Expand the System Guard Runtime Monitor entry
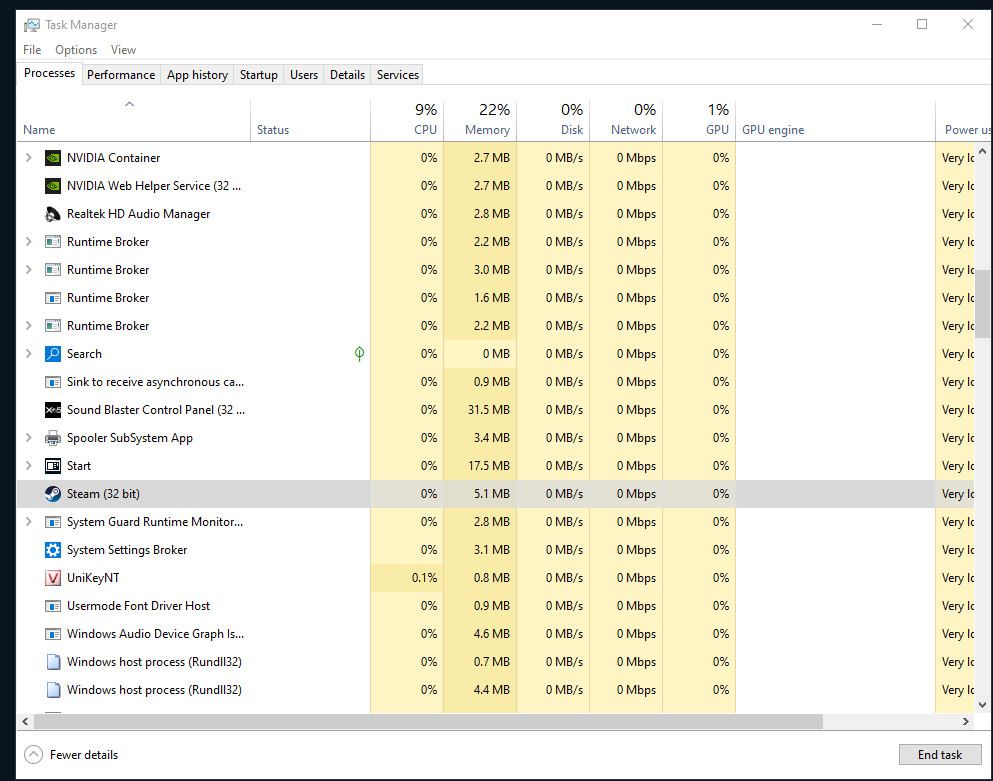This screenshot has width=993, height=781. pyautogui.click(x=27, y=521)
